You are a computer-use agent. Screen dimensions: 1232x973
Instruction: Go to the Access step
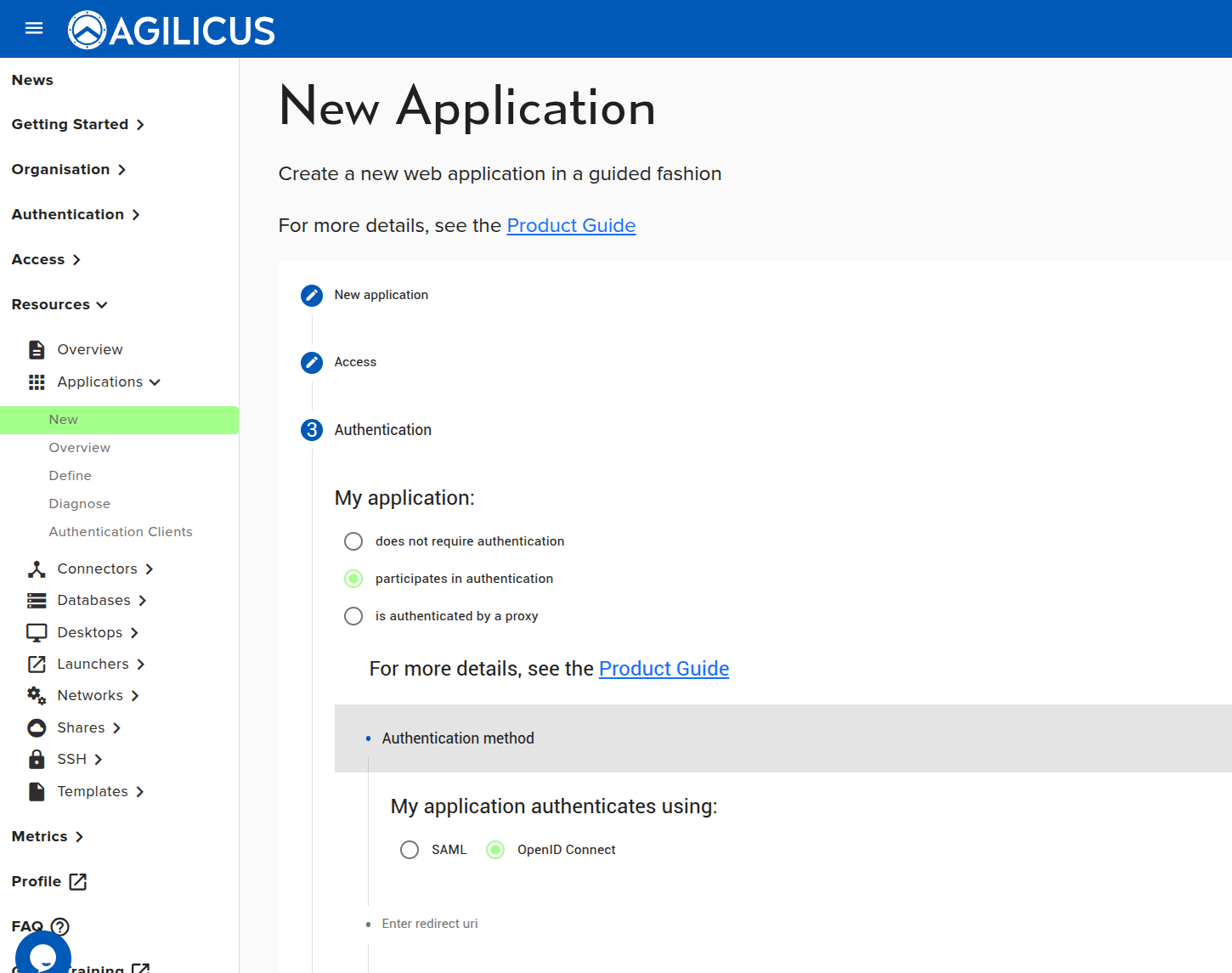click(x=355, y=362)
